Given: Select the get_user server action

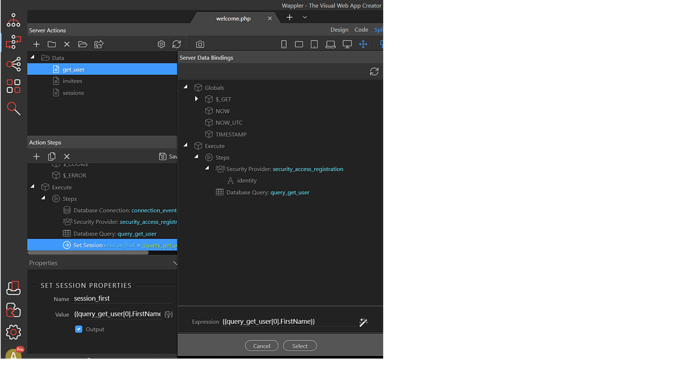Looking at the screenshot, I should (102, 69).
